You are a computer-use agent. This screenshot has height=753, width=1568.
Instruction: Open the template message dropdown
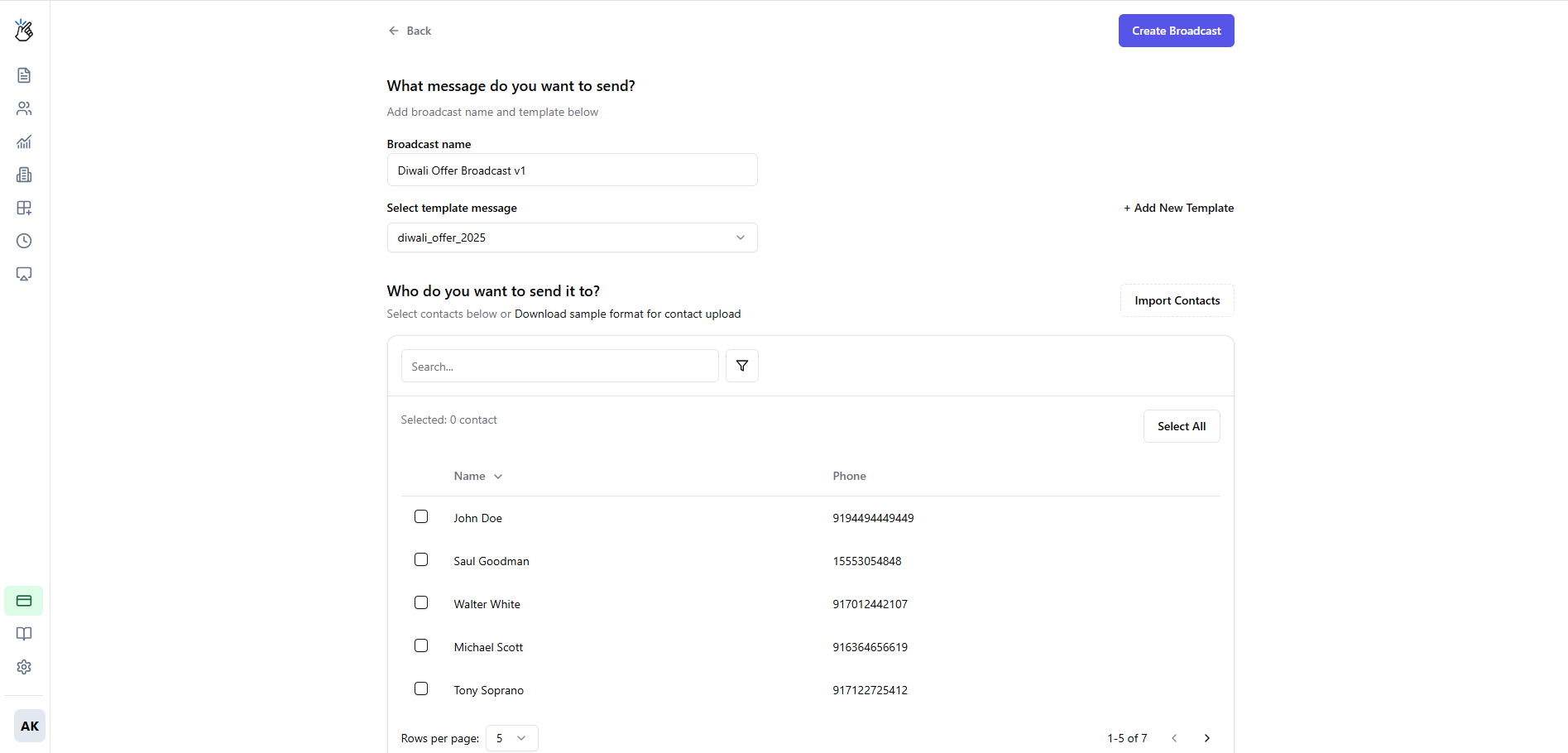point(572,237)
